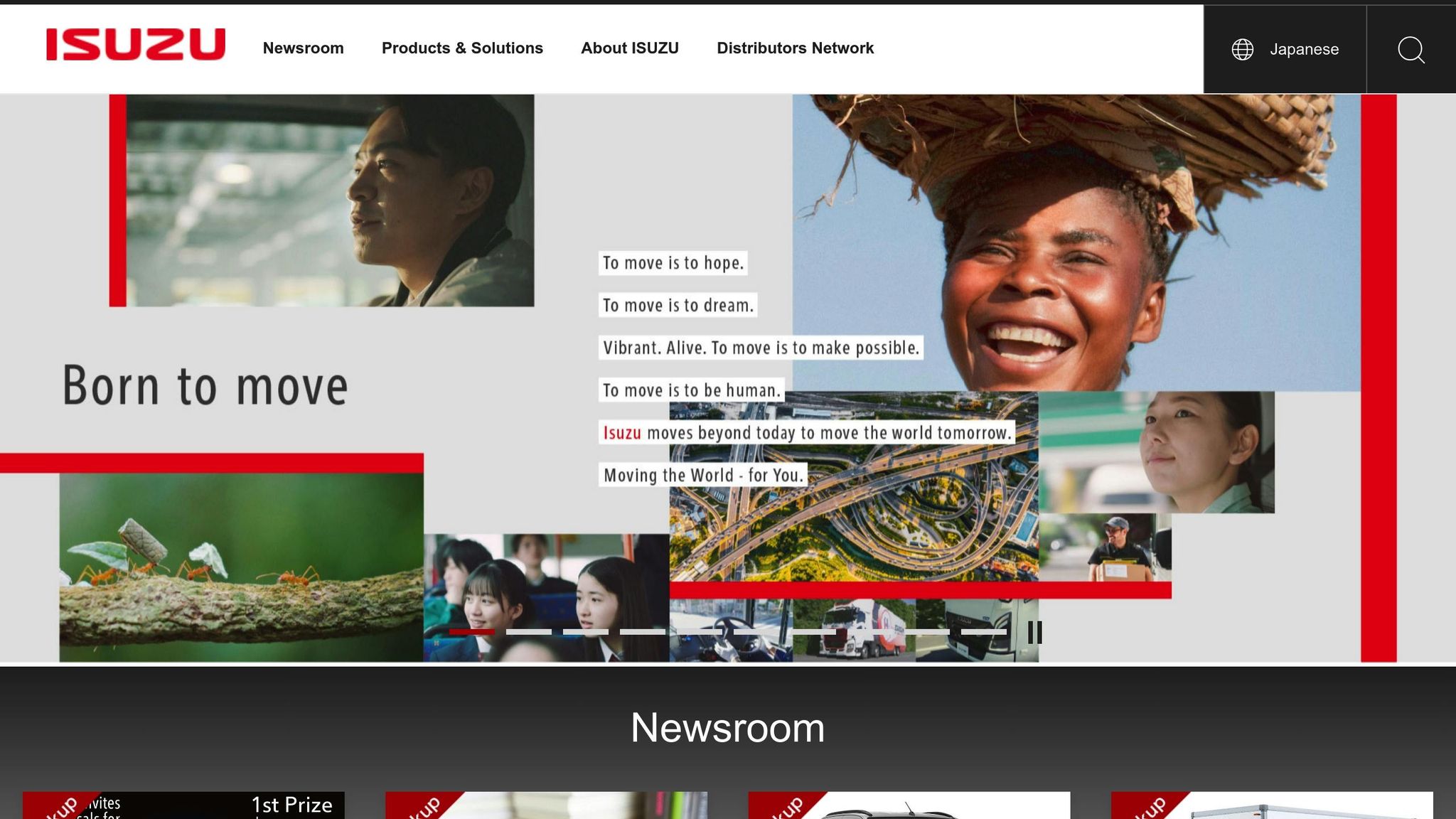Open Products & Solutions menu
Image resolution: width=1456 pixels, height=819 pixels.
462,48
